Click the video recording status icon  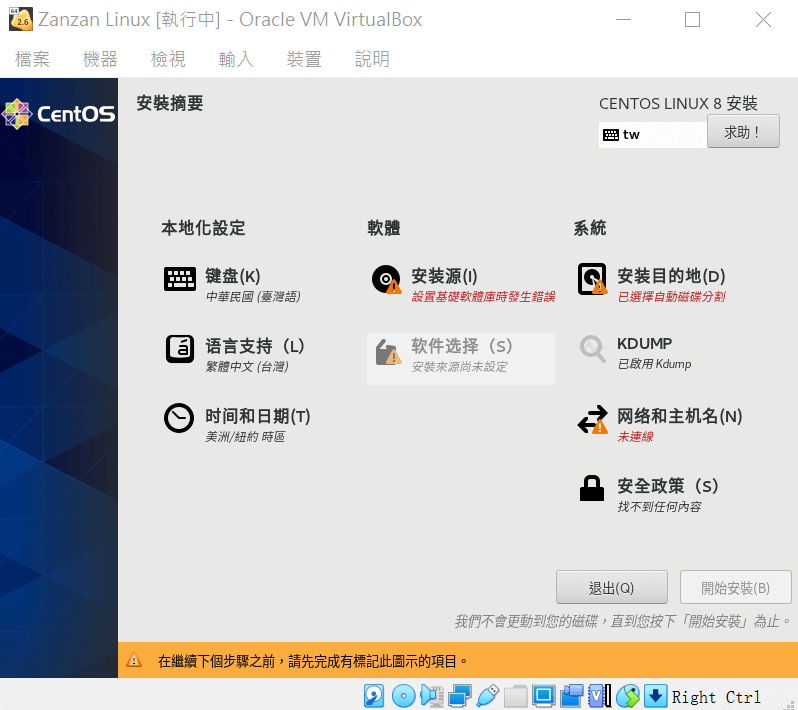572,696
